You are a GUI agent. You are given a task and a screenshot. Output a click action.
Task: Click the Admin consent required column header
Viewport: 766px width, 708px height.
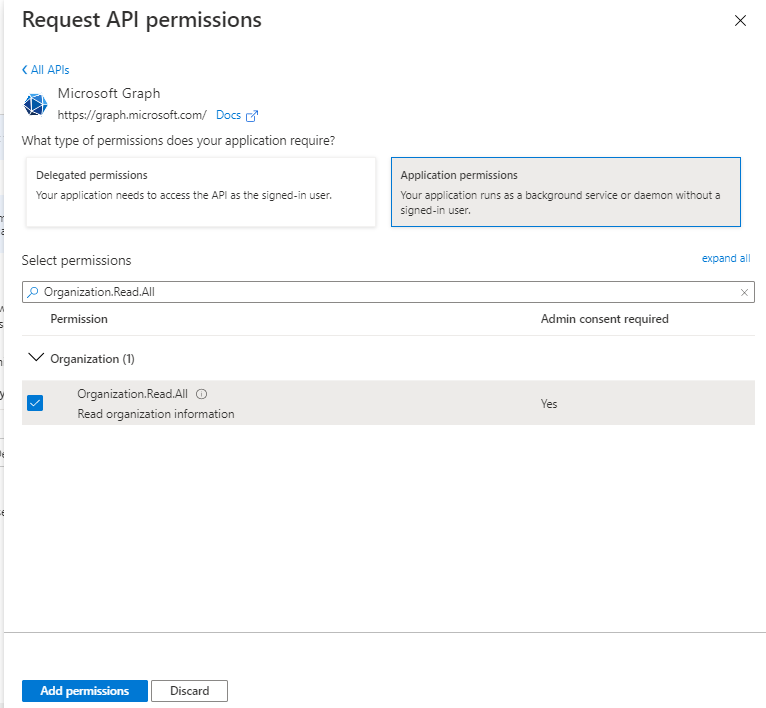604,319
